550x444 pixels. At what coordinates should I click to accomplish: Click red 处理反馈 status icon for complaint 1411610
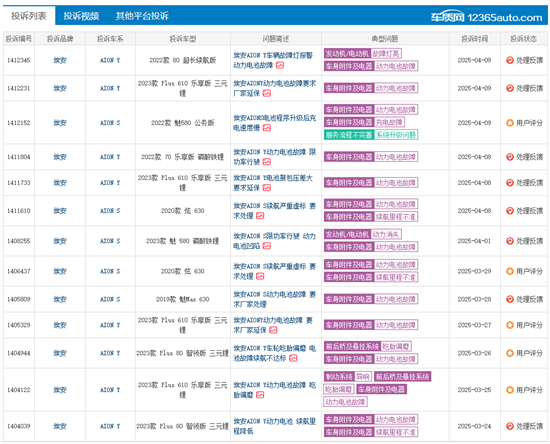coord(510,210)
